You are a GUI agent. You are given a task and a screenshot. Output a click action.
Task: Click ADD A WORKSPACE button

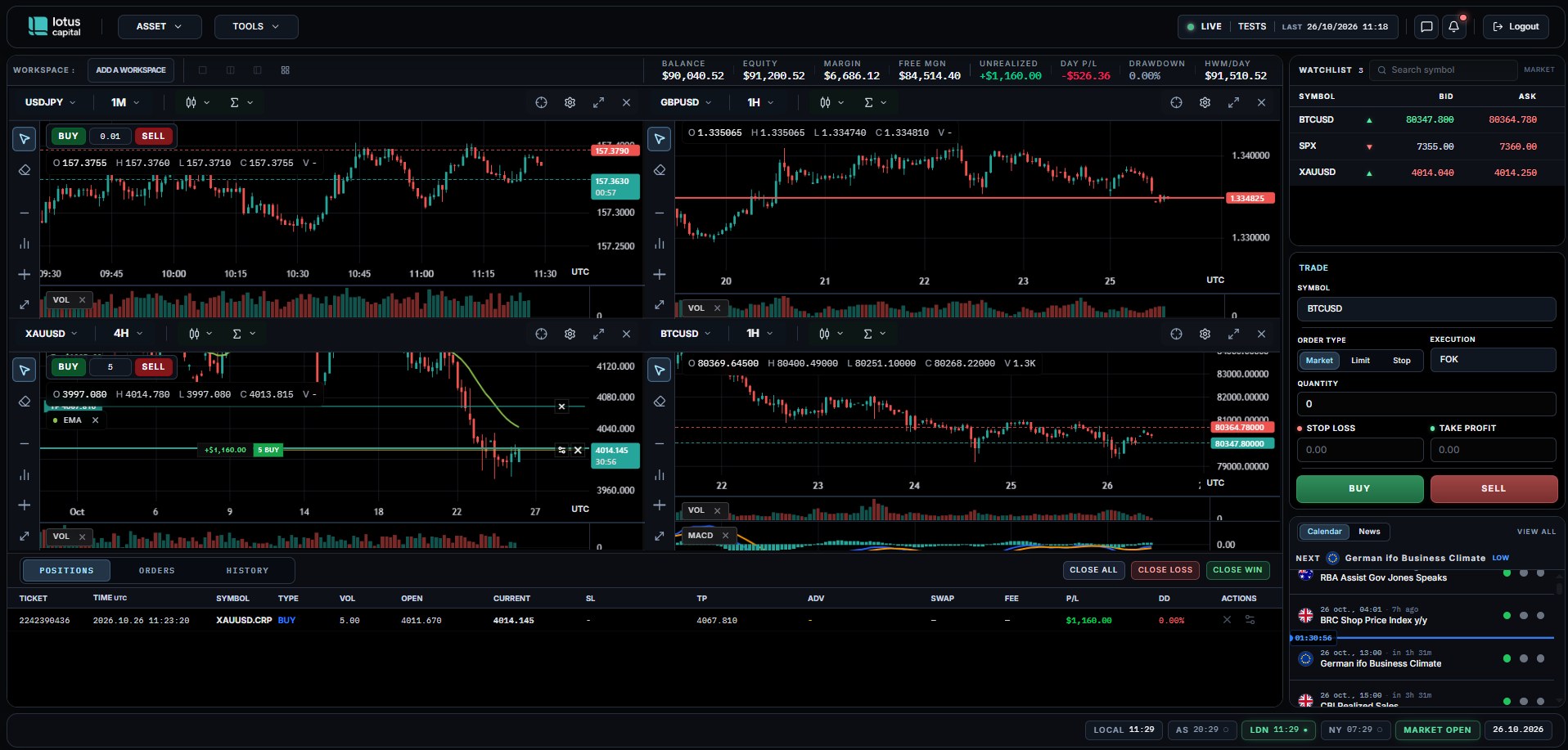pyautogui.click(x=131, y=70)
